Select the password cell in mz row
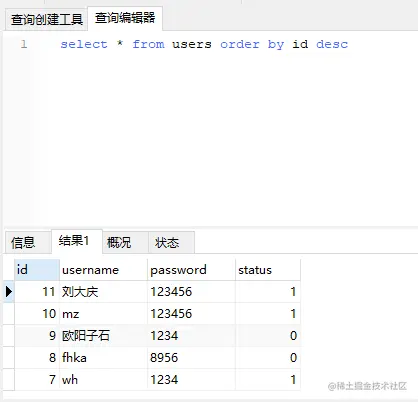The image size is (418, 402). (191, 314)
